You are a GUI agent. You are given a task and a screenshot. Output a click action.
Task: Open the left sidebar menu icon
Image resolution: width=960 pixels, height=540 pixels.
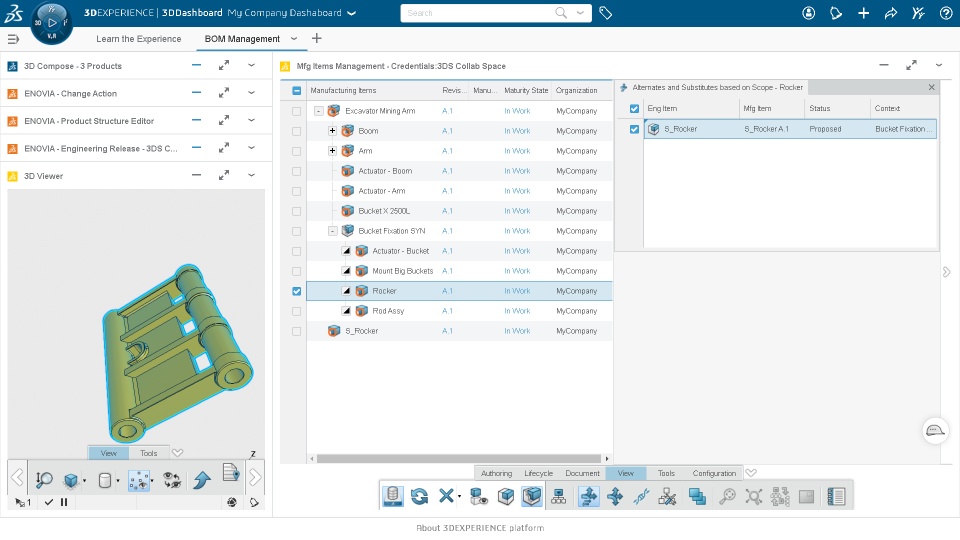click(x=13, y=39)
